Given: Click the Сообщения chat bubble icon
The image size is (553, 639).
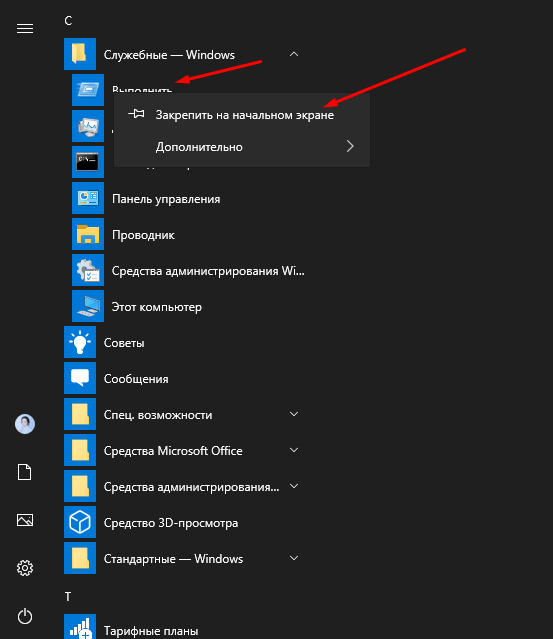Looking at the screenshot, I should pyautogui.click(x=80, y=378).
